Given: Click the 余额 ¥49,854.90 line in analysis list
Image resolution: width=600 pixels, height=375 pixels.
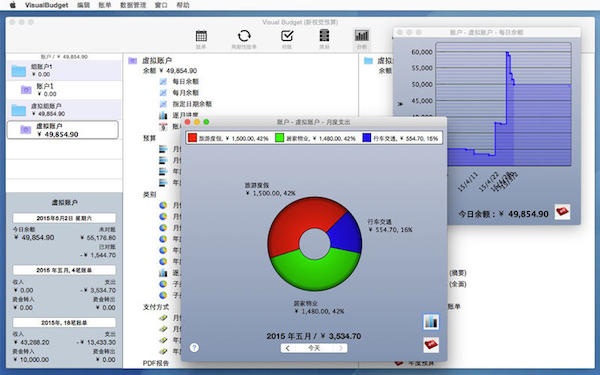Looking at the screenshot, I should (x=170, y=71).
